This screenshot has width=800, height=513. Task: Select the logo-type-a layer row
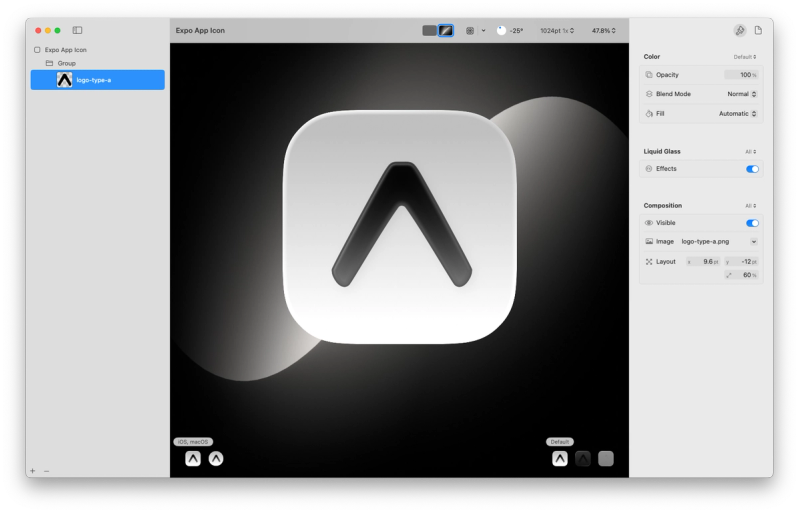[97, 80]
